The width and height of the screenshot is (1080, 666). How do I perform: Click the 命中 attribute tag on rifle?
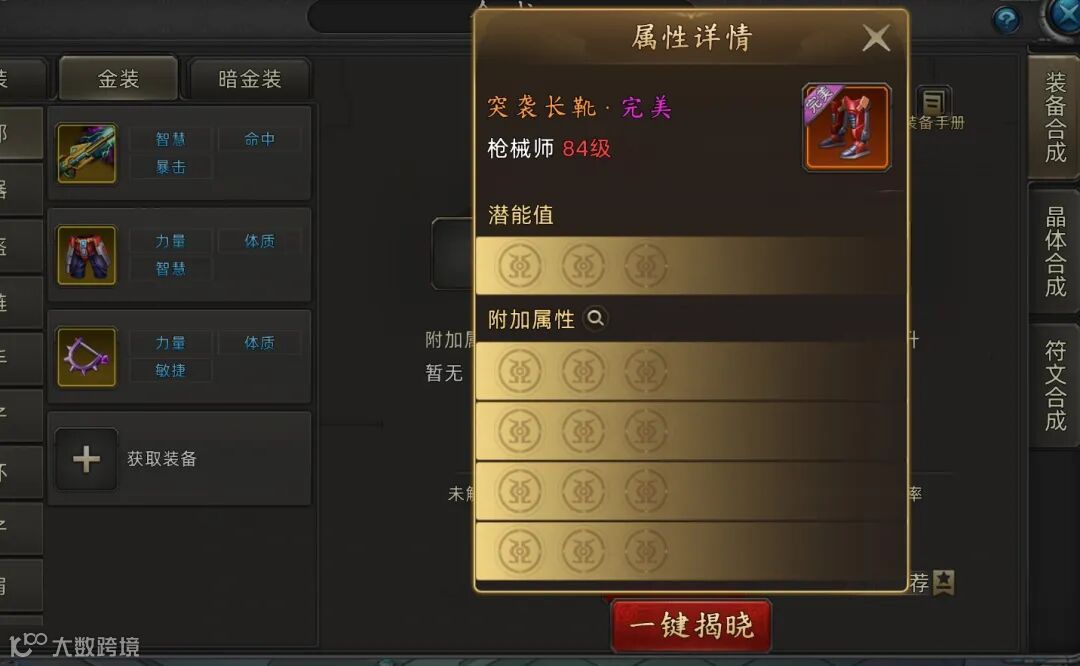(260, 139)
